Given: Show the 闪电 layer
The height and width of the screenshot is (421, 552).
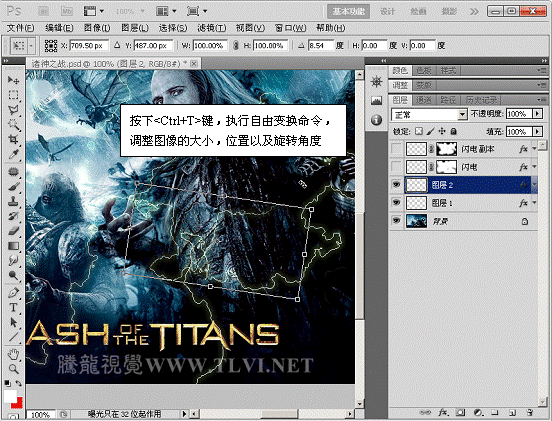Looking at the screenshot, I should 397,166.
